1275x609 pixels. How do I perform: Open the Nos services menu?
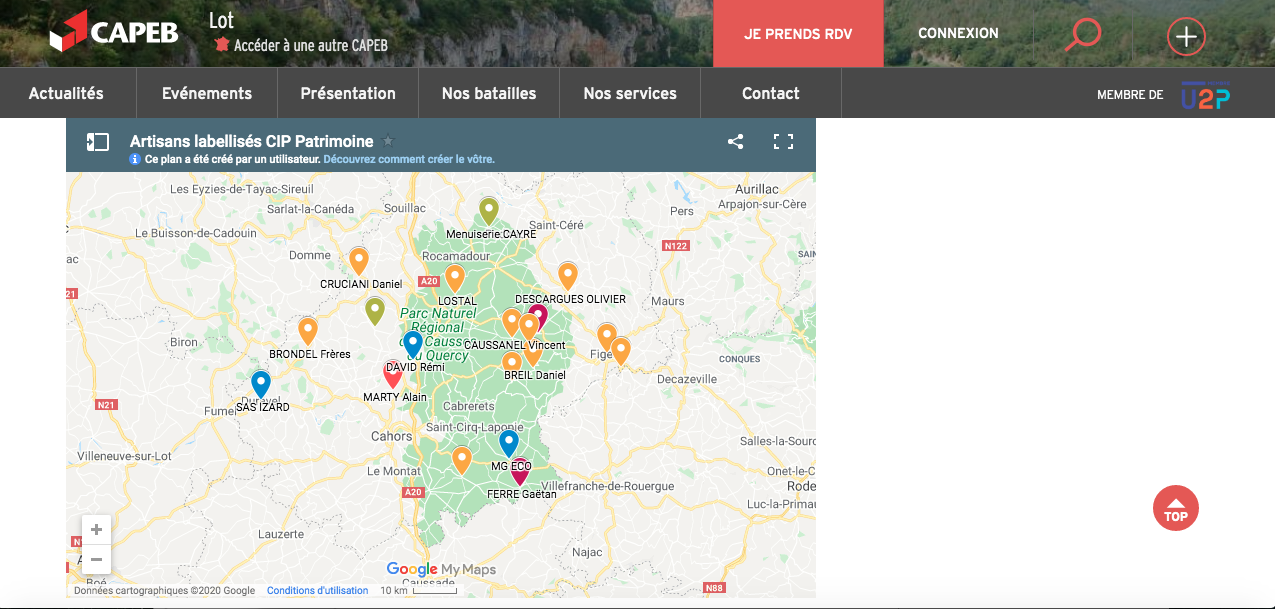tap(630, 93)
